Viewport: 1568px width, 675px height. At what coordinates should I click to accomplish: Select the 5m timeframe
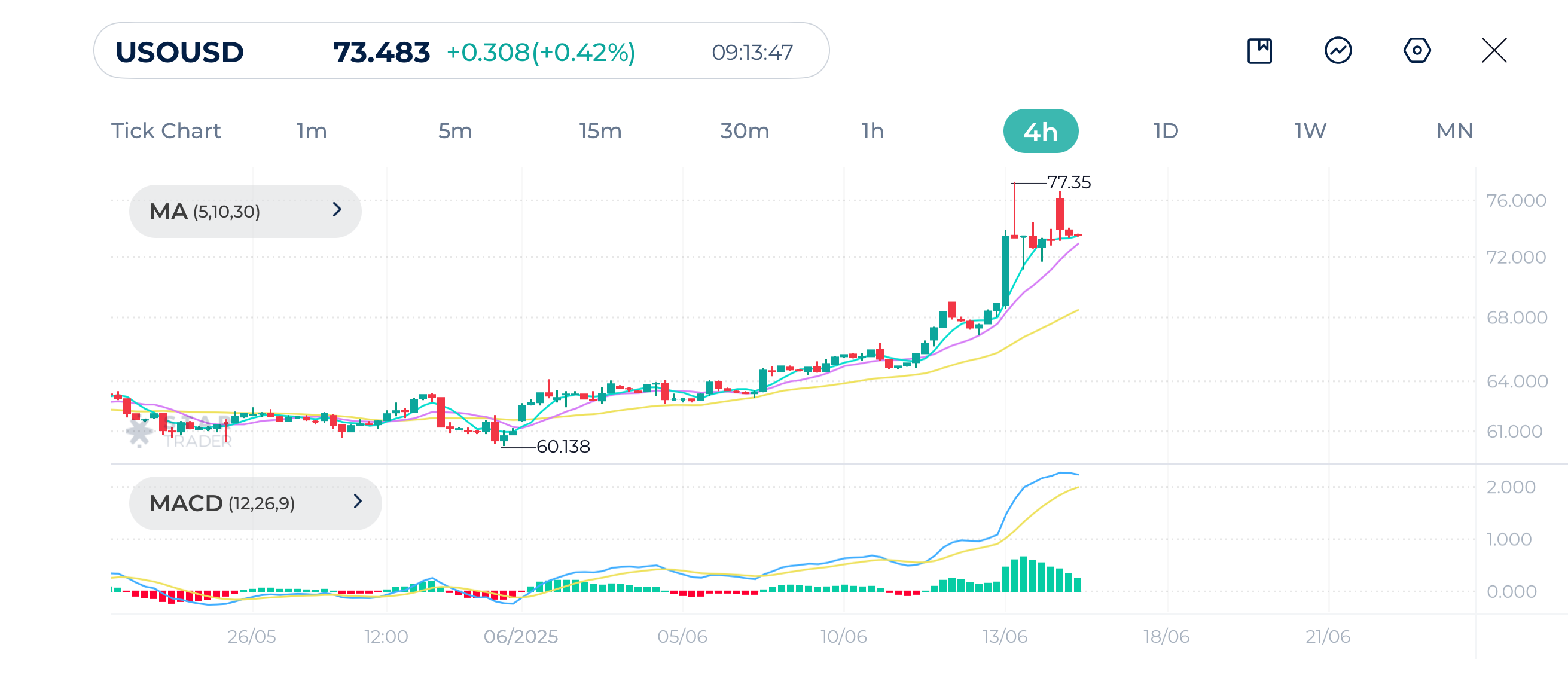pos(454,131)
